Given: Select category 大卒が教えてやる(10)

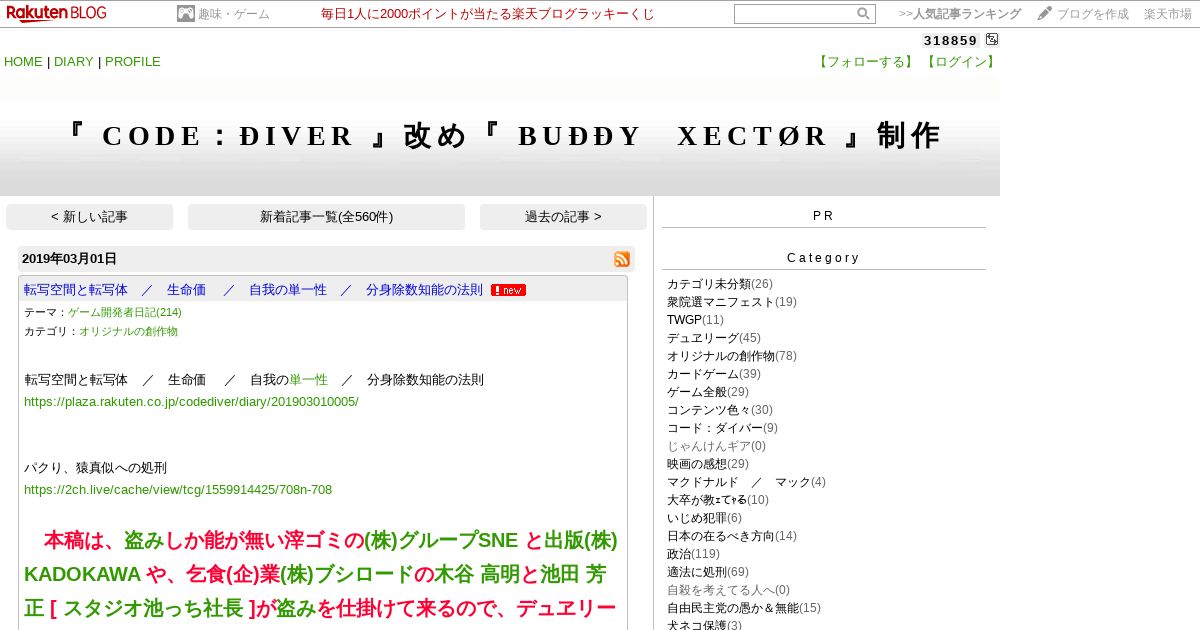Looking at the screenshot, I should tap(718, 500).
